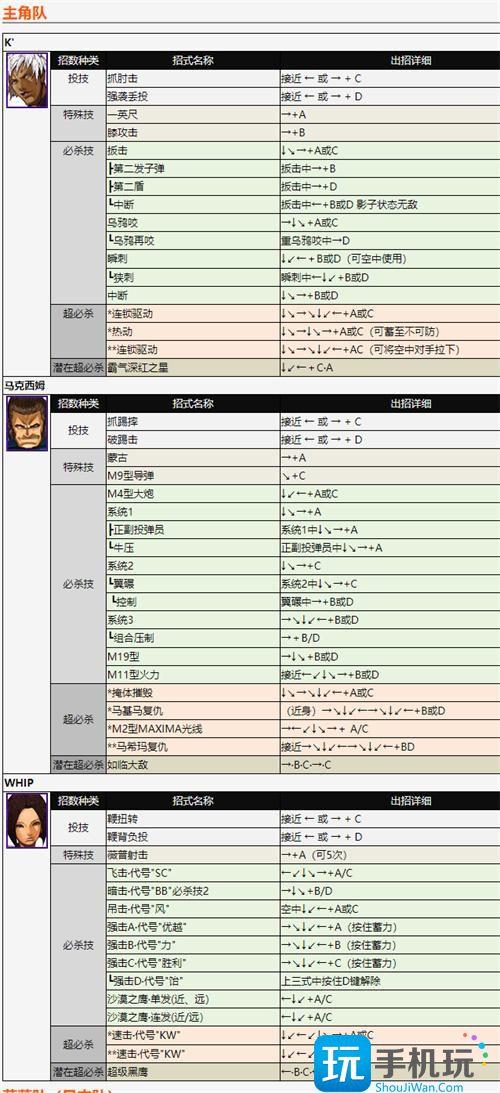Click the M19型 move name
Image resolution: width=500 pixels, height=1093 pixels.
point(123,657)
